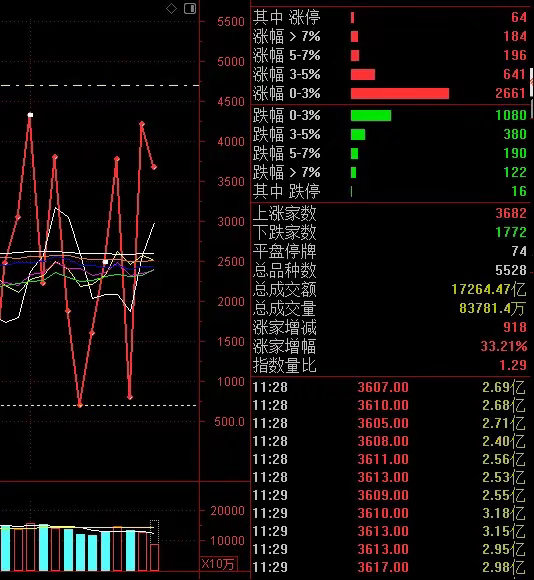Screen dimensions: 534x580
Task: Click the lowest red data point near 700
Action: tap(80, 405)
